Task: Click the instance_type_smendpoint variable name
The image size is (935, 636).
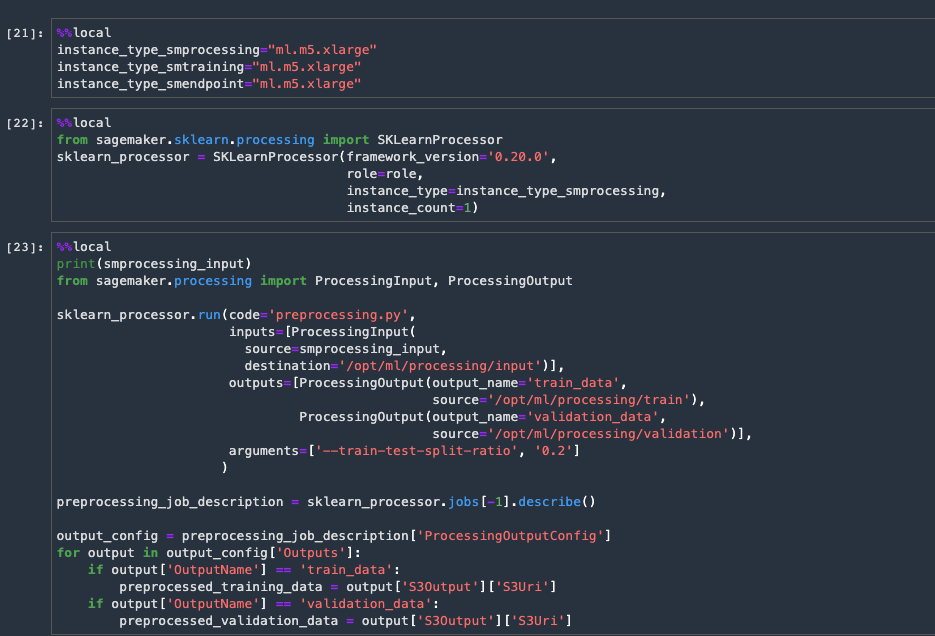Action: [150, 84]
